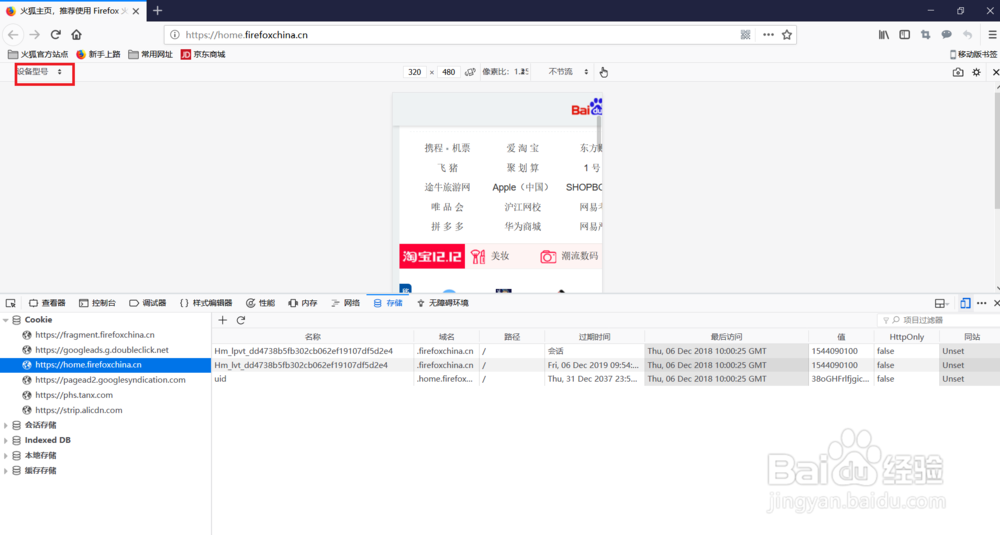Screen dimensions: 1000x535
Task: Expand the Indexed DB node
Action: click(6, 440)
